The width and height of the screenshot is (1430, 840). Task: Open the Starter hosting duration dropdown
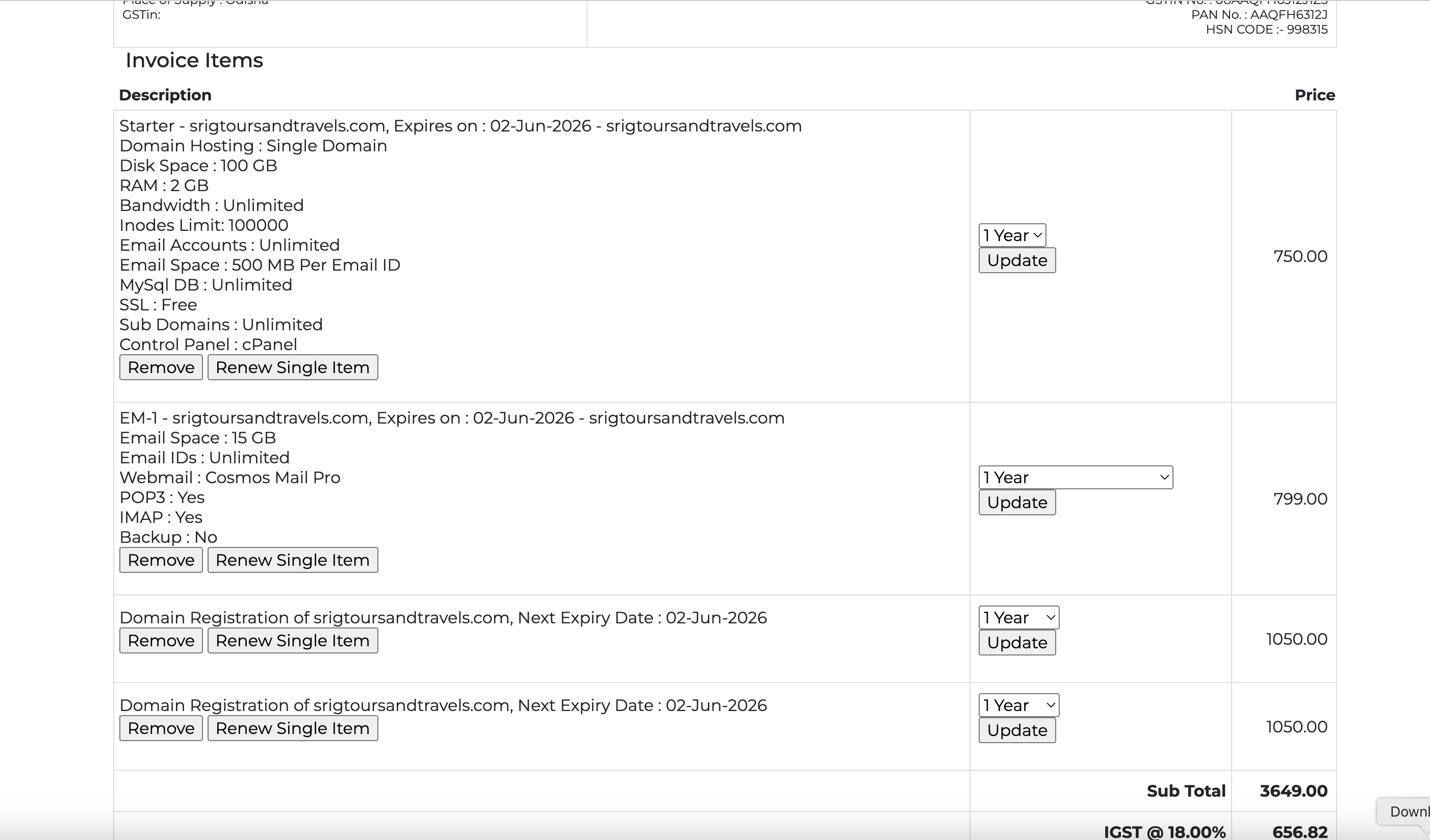click(x=1012, y=235)
